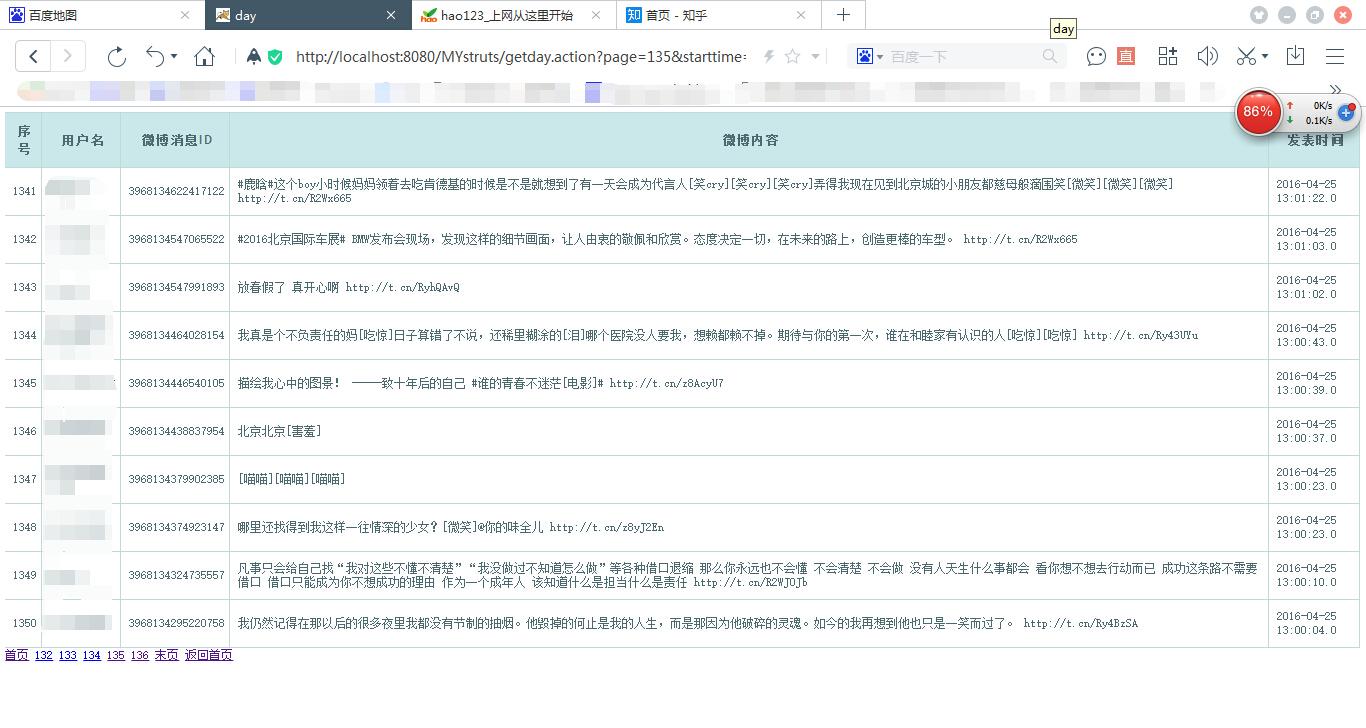1366x728 pixels.
Task: Click the 86% speed indicator ball
Action: [1257, 112]
